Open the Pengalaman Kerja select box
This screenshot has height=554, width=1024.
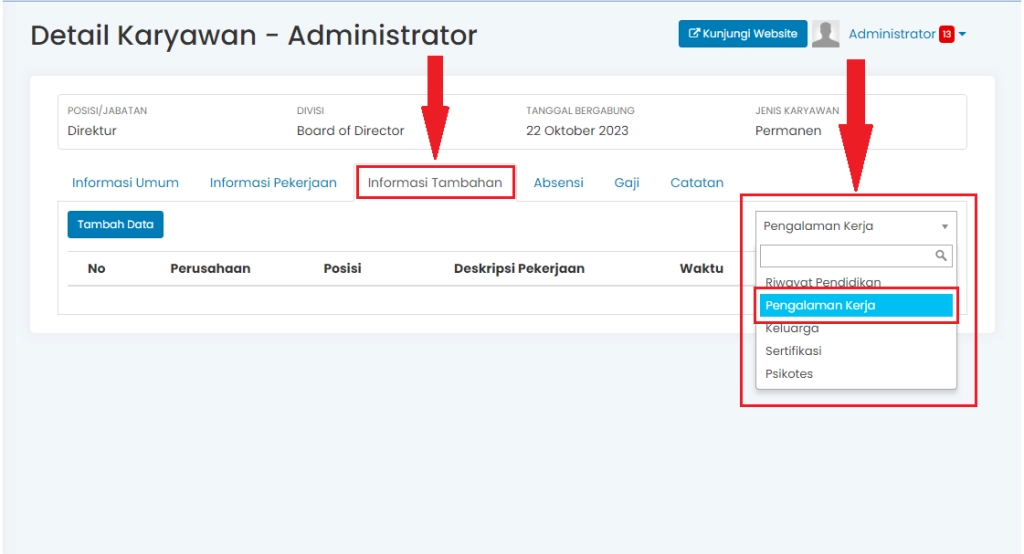(x=855, y=226)
